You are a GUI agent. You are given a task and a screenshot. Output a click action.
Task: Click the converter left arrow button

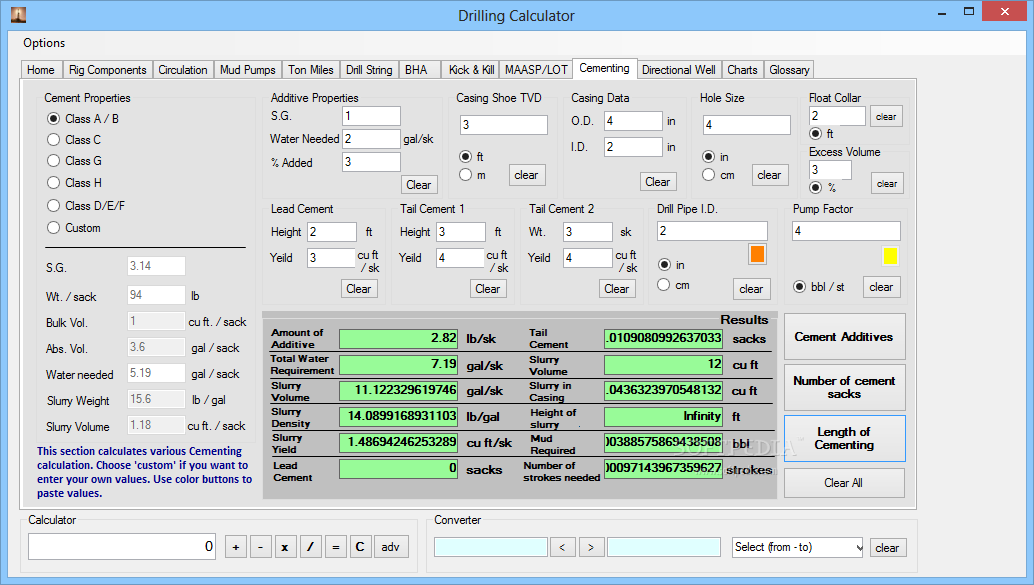(563, 547)
